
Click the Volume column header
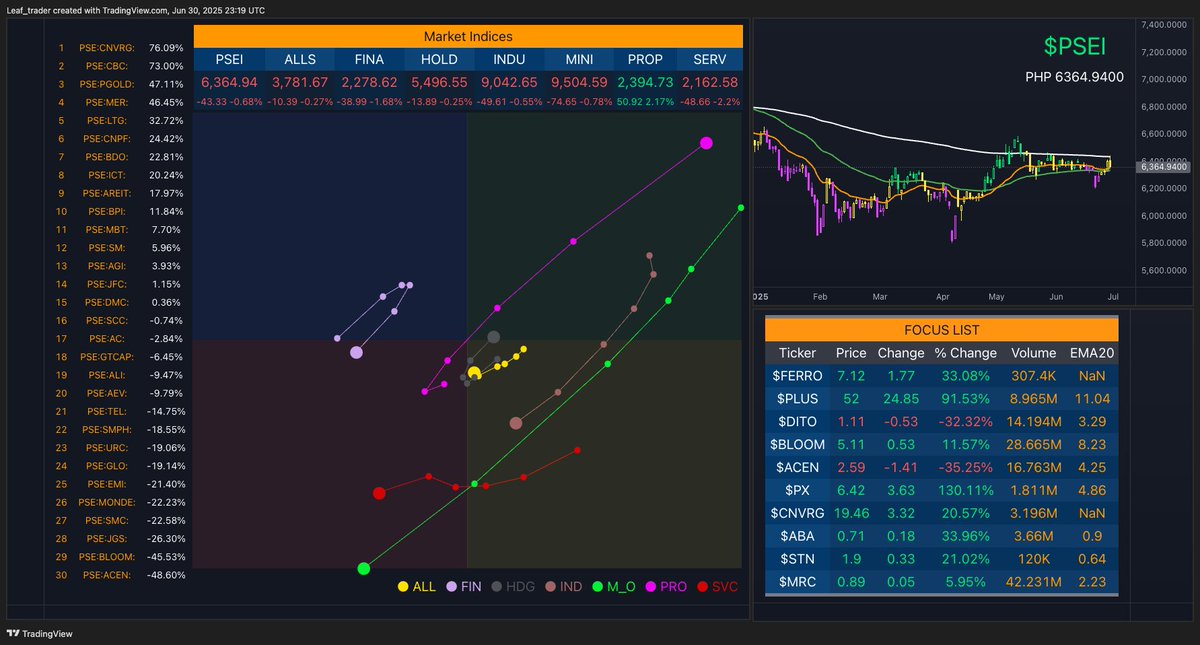click(1034, 352)
